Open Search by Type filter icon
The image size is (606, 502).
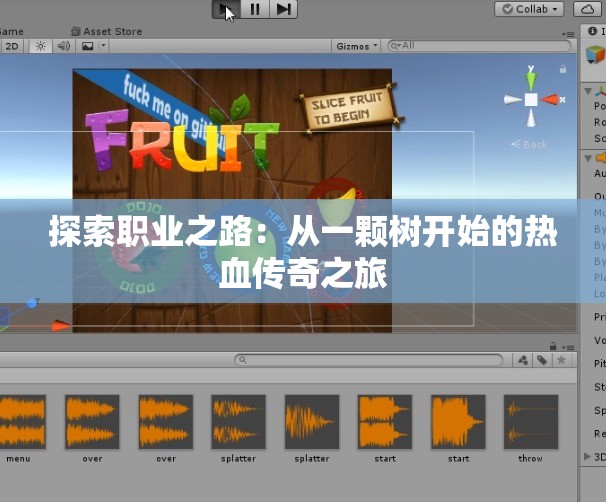click(523, 360)
